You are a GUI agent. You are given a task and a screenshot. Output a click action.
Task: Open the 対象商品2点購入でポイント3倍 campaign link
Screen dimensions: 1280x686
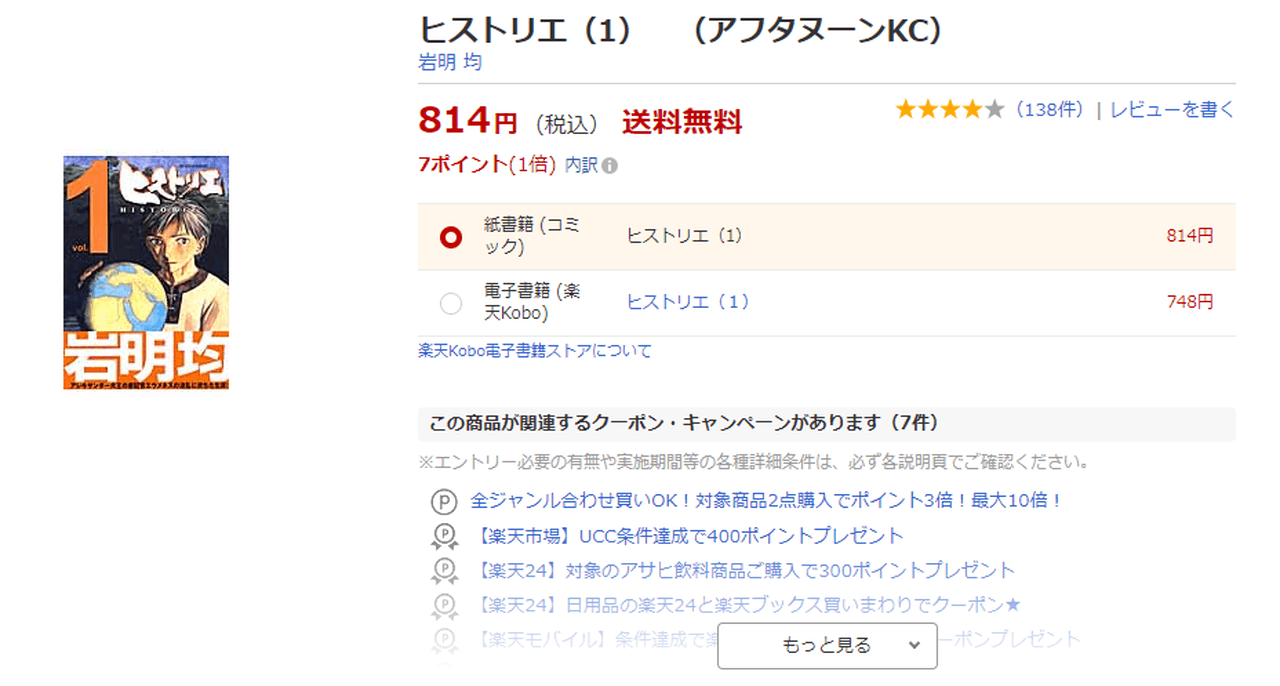pyautogui.click(x=766, y=501)
